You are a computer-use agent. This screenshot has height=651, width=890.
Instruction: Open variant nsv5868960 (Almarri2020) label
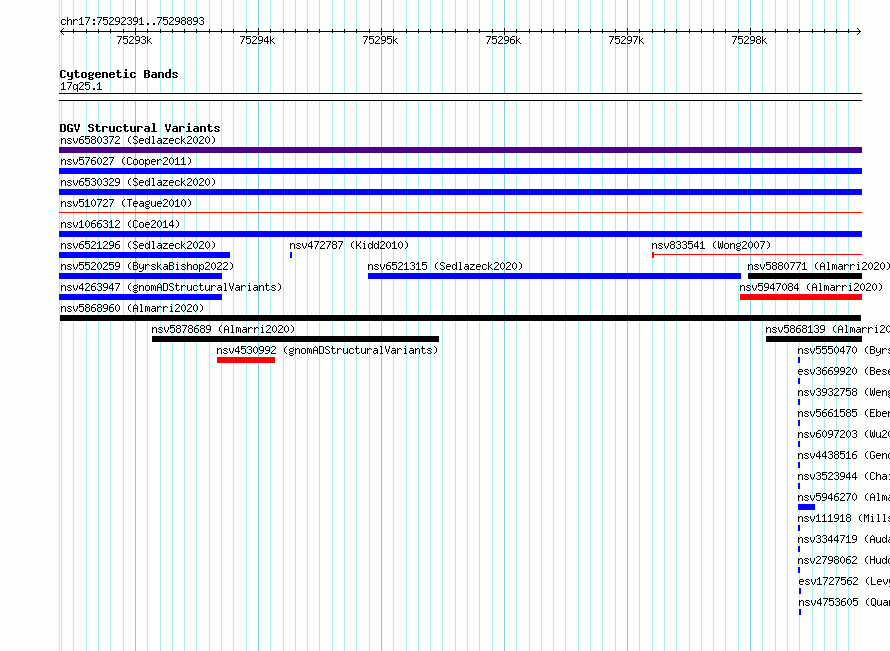(x=132, y=308)
